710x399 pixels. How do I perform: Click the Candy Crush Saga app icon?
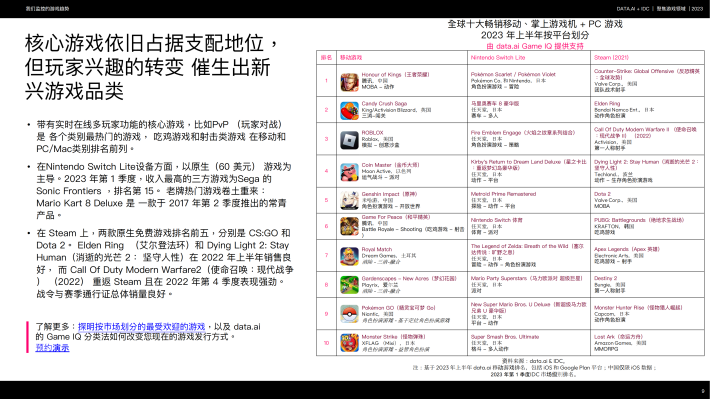(x=349, y=111)
